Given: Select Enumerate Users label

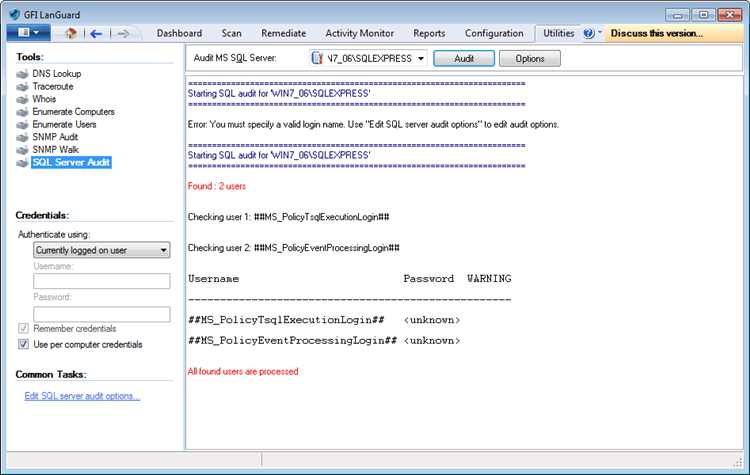Looking at the screenshot, I should click(64, 124).
